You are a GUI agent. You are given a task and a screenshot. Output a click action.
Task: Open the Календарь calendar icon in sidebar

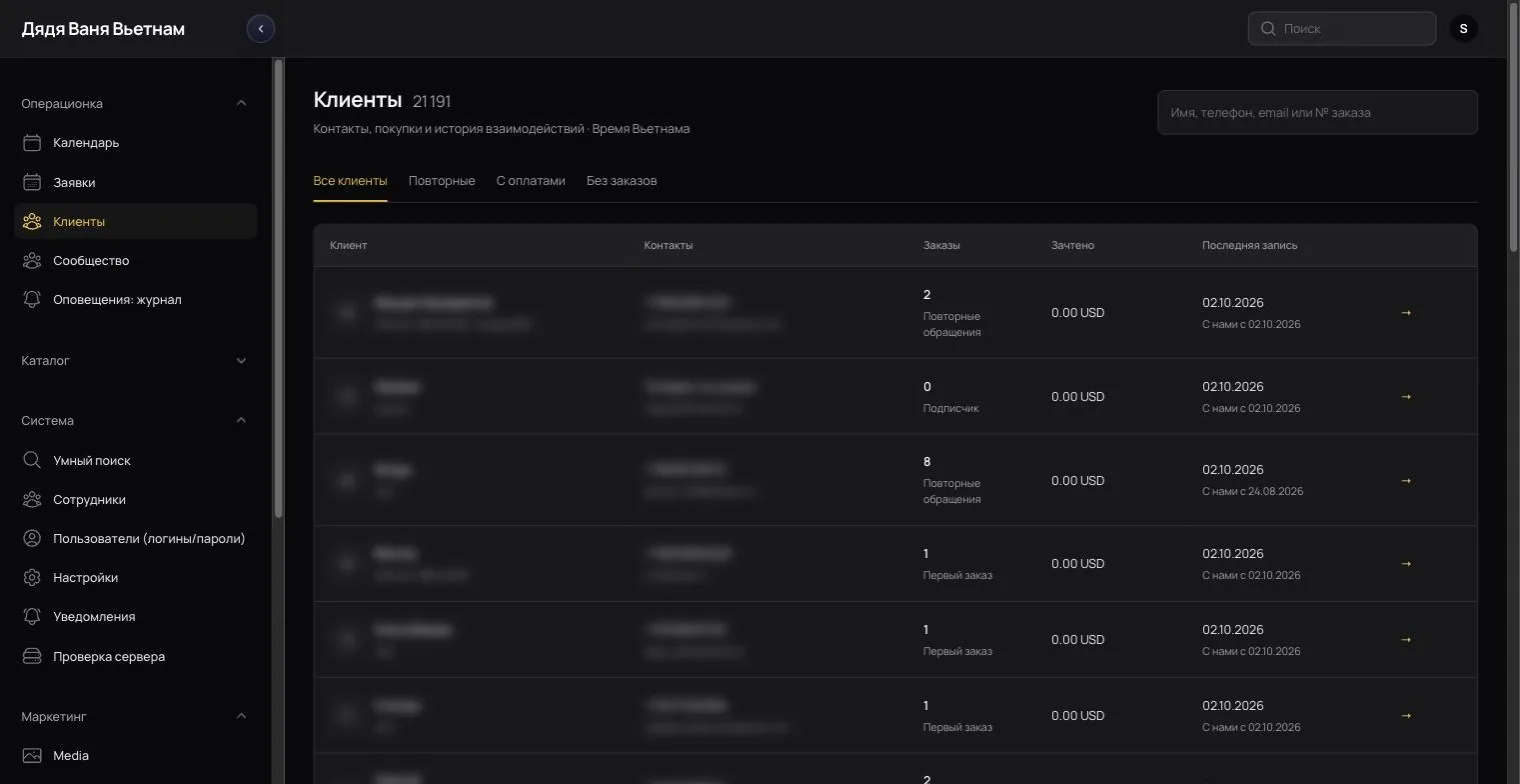point(32,143)
